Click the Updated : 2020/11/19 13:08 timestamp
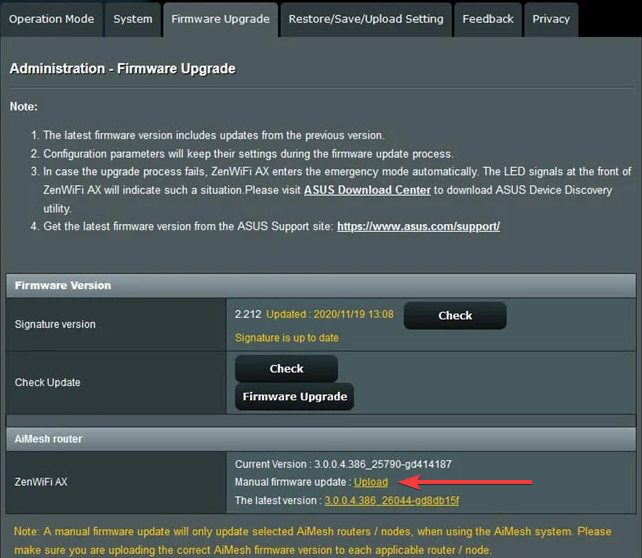Screen dimensions: 642x558 (330, 314)
